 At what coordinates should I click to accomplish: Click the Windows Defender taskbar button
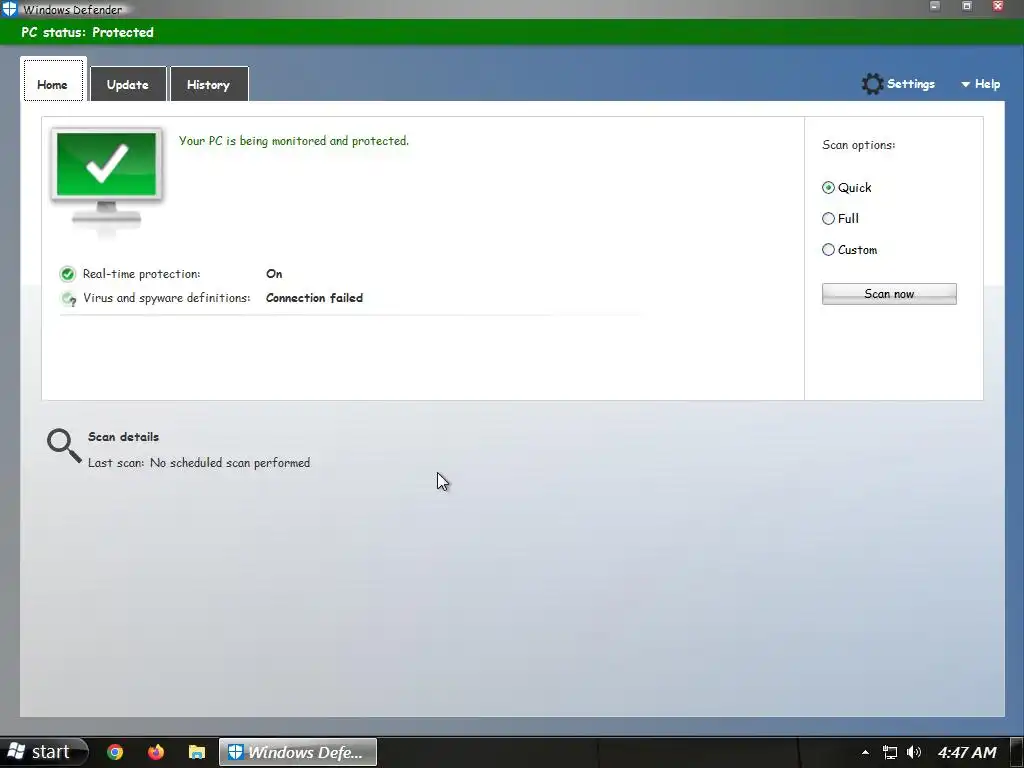tap(298, 752)
